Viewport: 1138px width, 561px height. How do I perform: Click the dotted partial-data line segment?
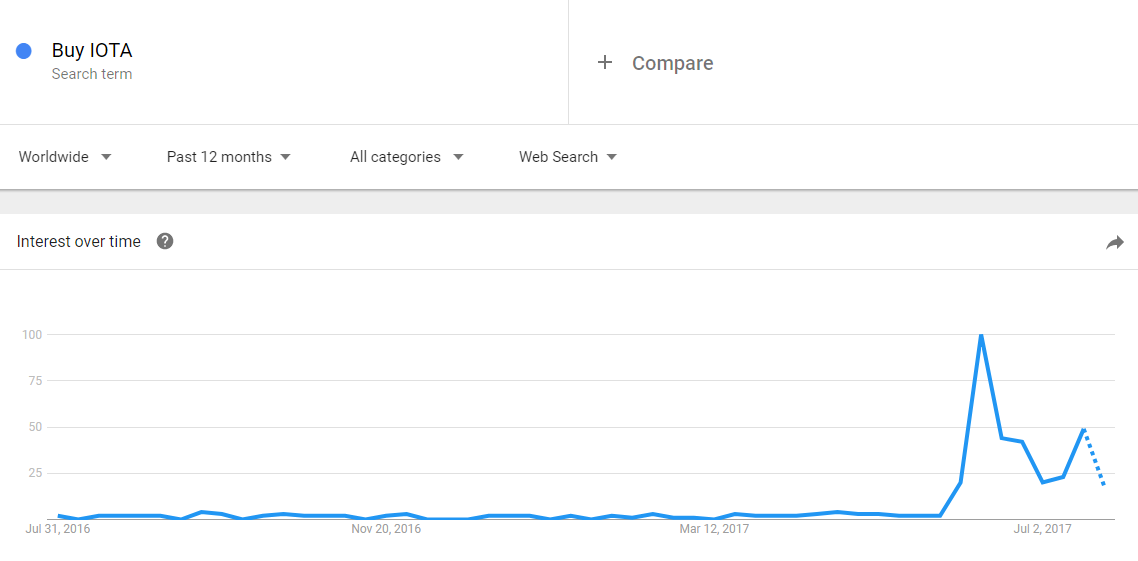(x=1094, y=457)
